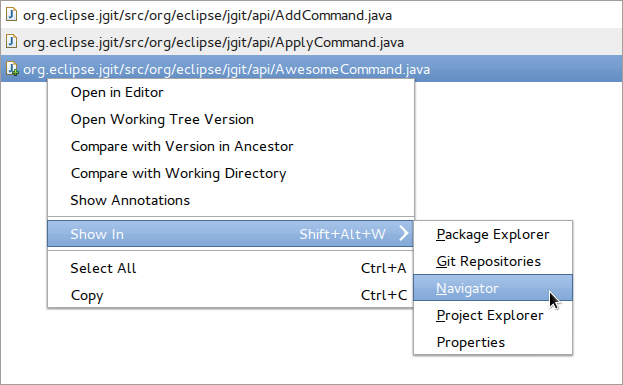Show file in Navigator view
The height and width of the screenshot is (385, 623).
tap(493, 288)
